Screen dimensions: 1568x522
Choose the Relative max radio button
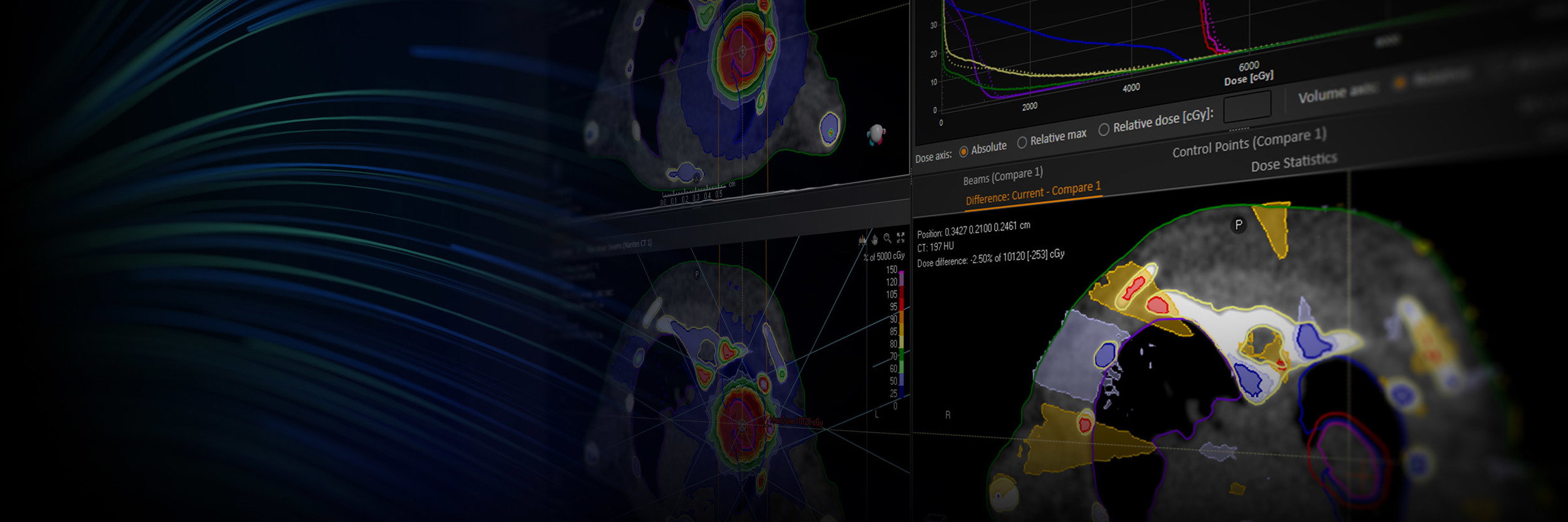(1022, 142)
